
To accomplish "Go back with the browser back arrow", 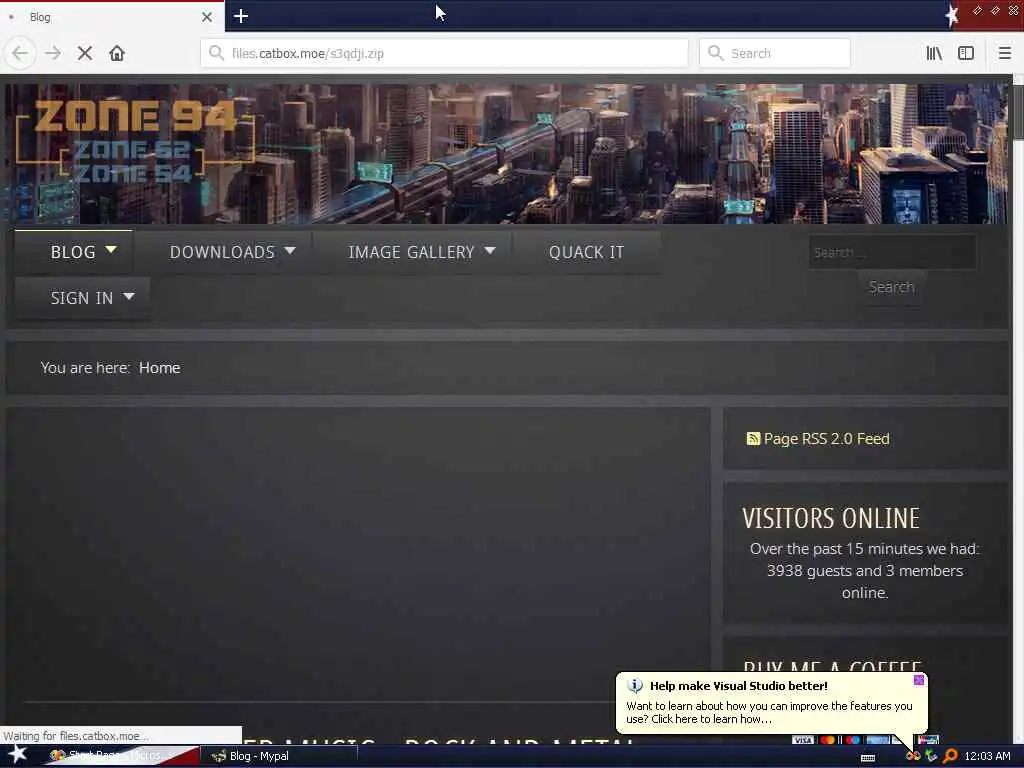I will [x=20, y=53].
